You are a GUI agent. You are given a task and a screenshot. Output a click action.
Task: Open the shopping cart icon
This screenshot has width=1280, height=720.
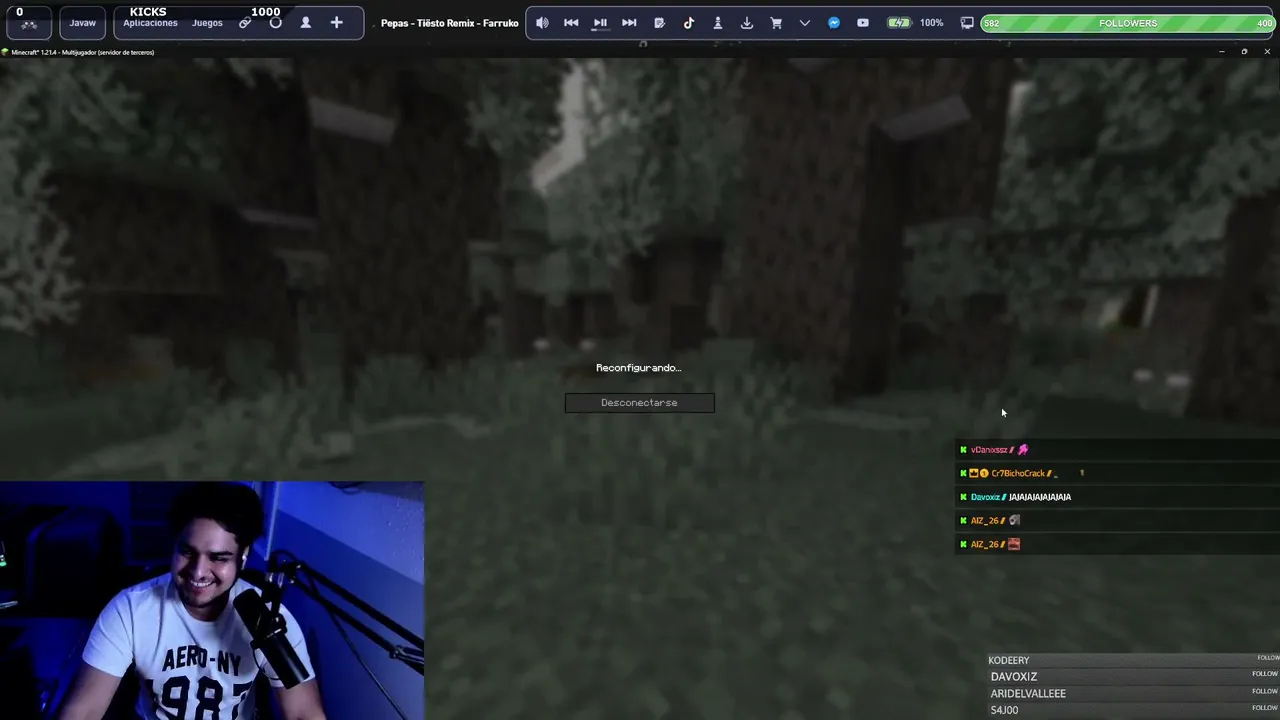pyautogui.click(x=776, y=23)
